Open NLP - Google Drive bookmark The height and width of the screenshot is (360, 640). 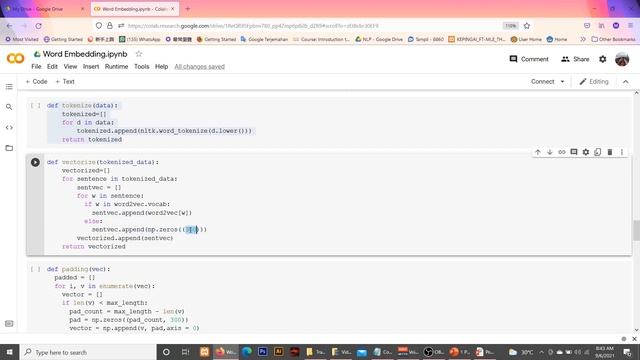[x=379, y=39]
